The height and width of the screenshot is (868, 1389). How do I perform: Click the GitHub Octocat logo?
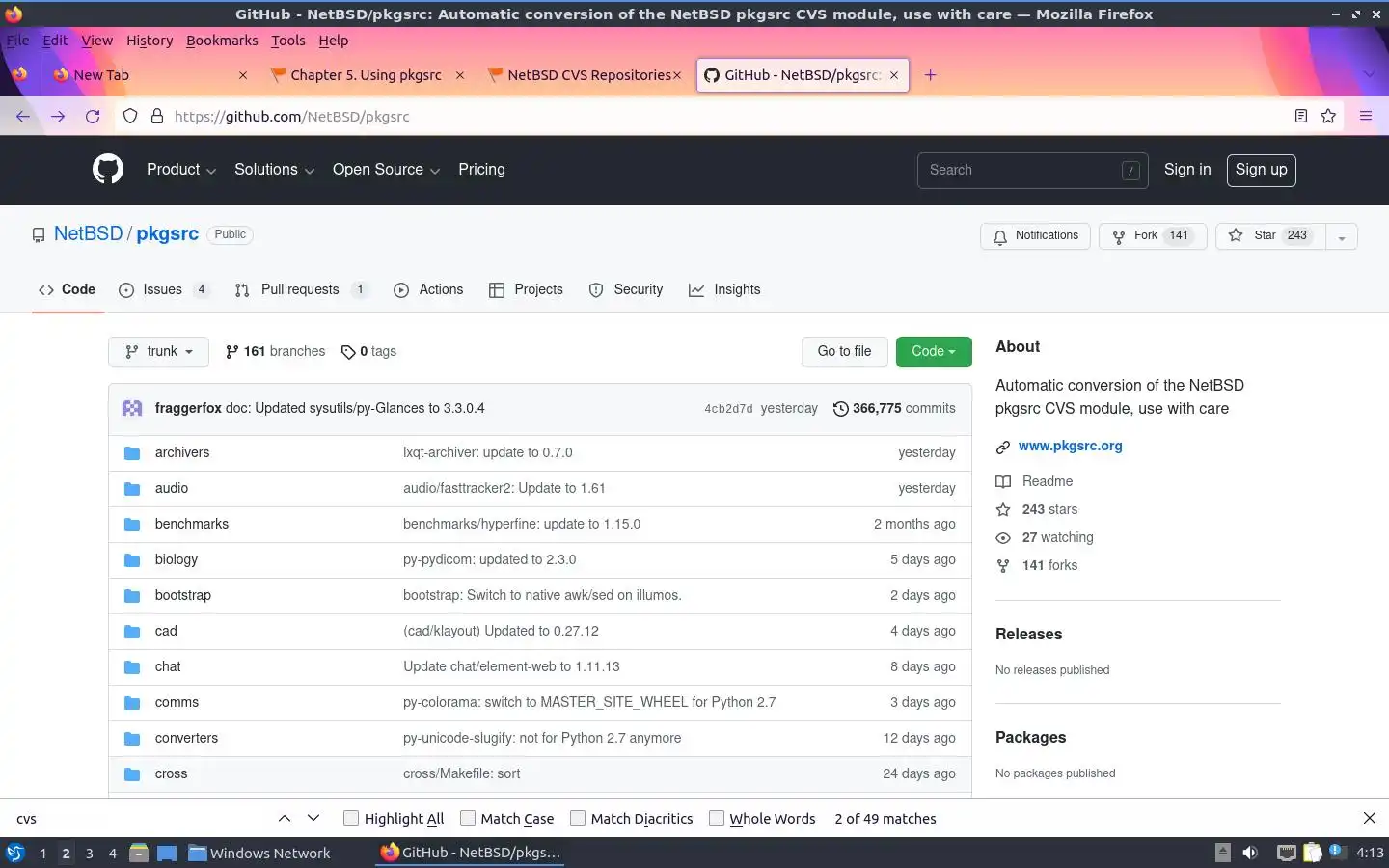coord(108,170)
